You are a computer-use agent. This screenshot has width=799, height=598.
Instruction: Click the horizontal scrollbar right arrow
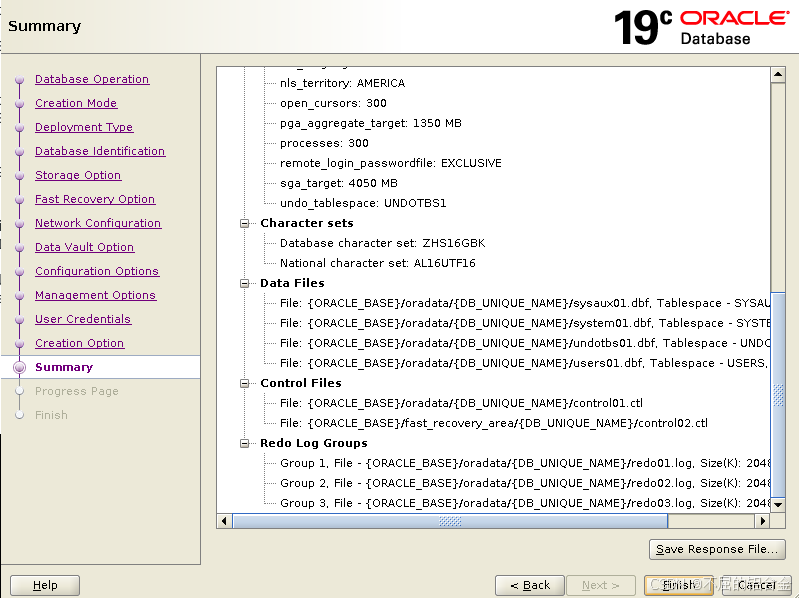pos(762,521)
